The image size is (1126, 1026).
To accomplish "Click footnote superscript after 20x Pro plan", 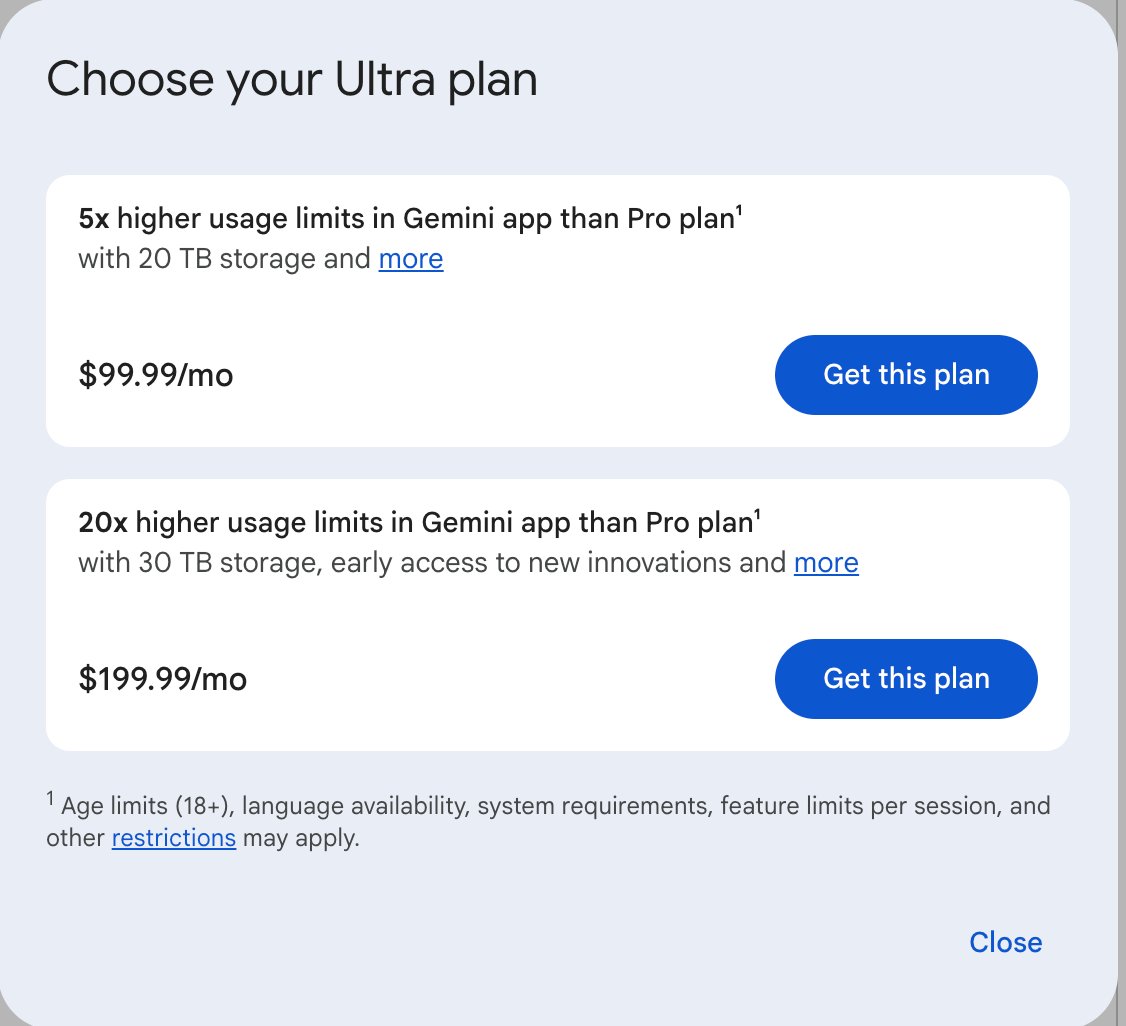I will pos(758,514).
